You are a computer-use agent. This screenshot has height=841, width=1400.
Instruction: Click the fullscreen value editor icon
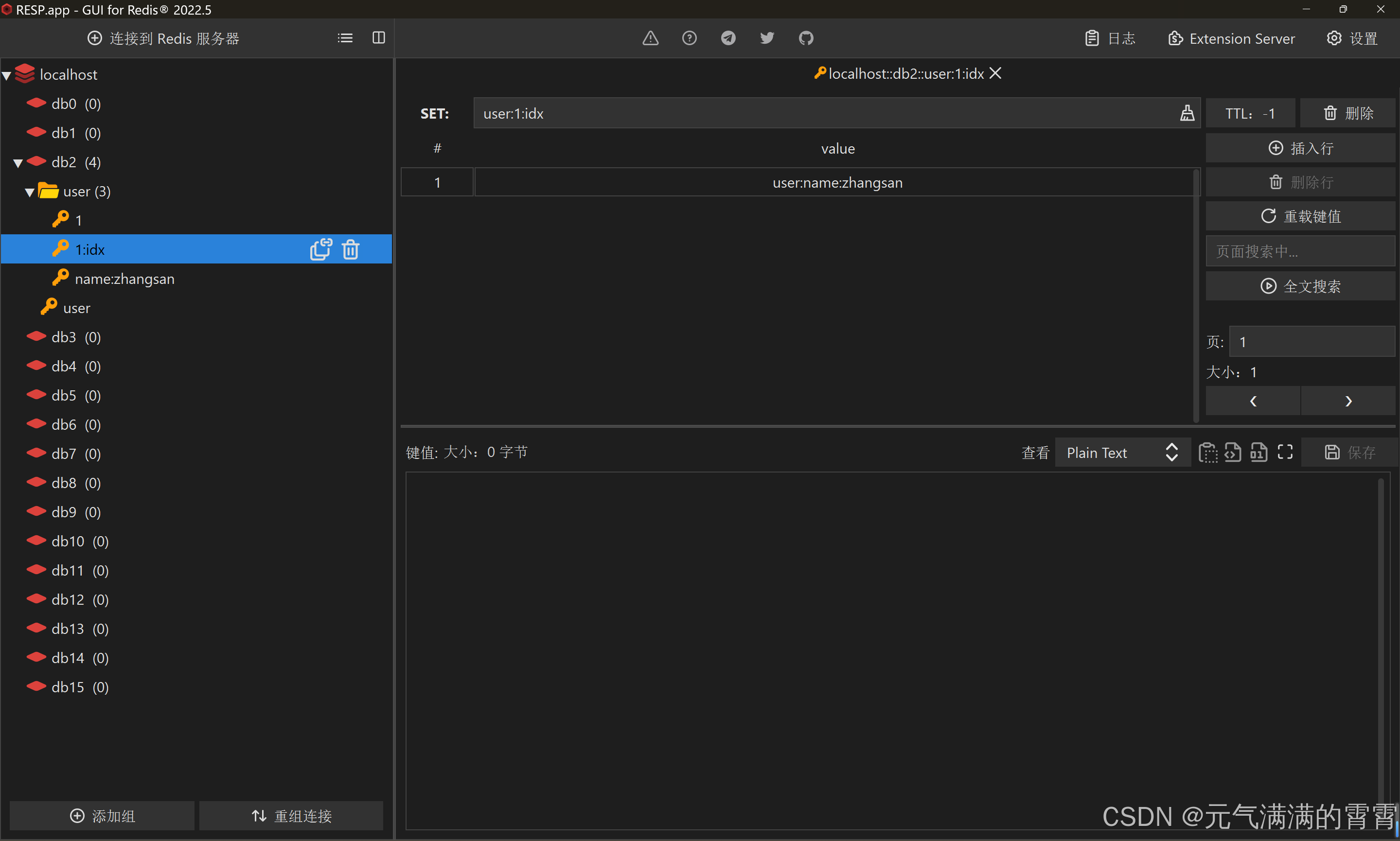click(x=1285, y=452)
